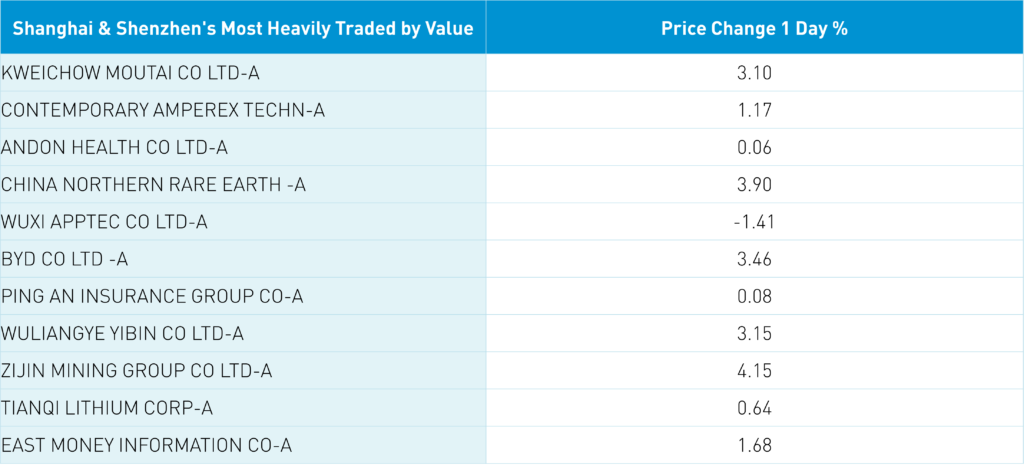Click the 'Price Change 1 Day %' column header
Viewport: 1024px width, 468px height.
pos(754,28)
